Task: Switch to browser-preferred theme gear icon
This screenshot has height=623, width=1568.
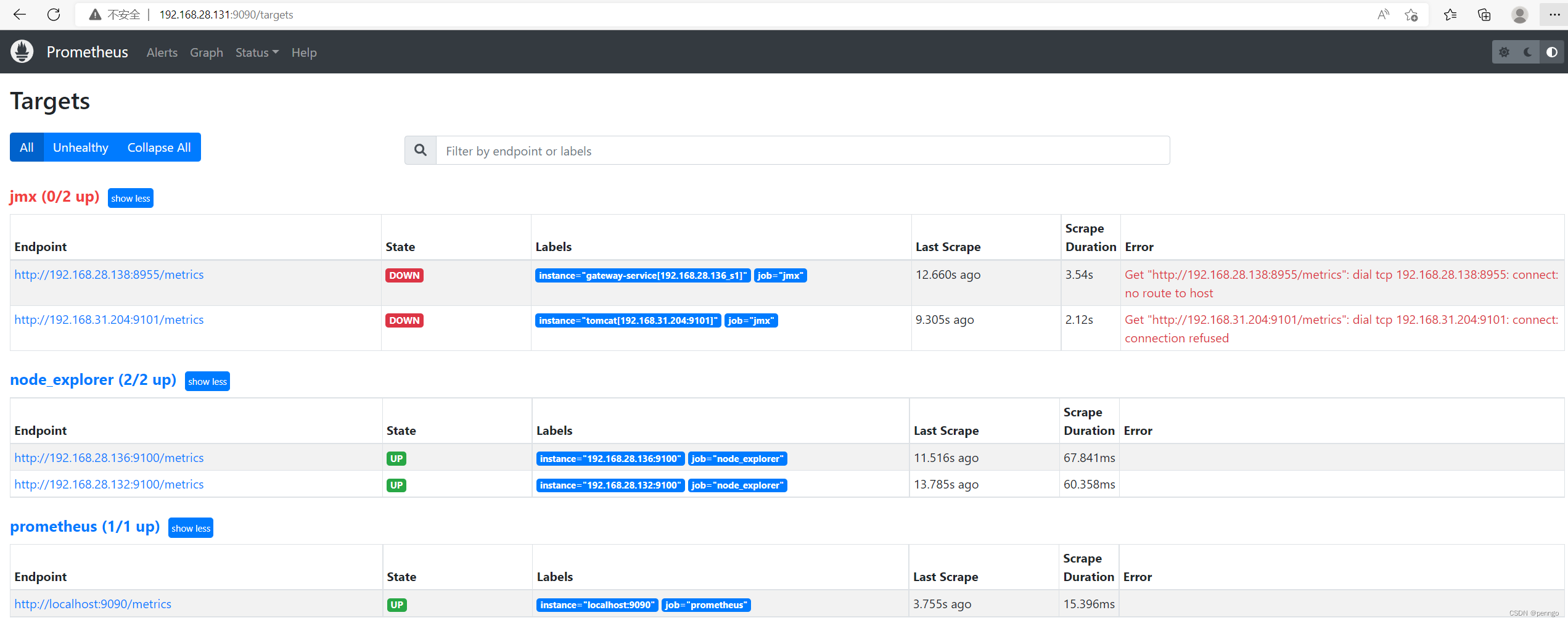Action: pos(1504,52)
